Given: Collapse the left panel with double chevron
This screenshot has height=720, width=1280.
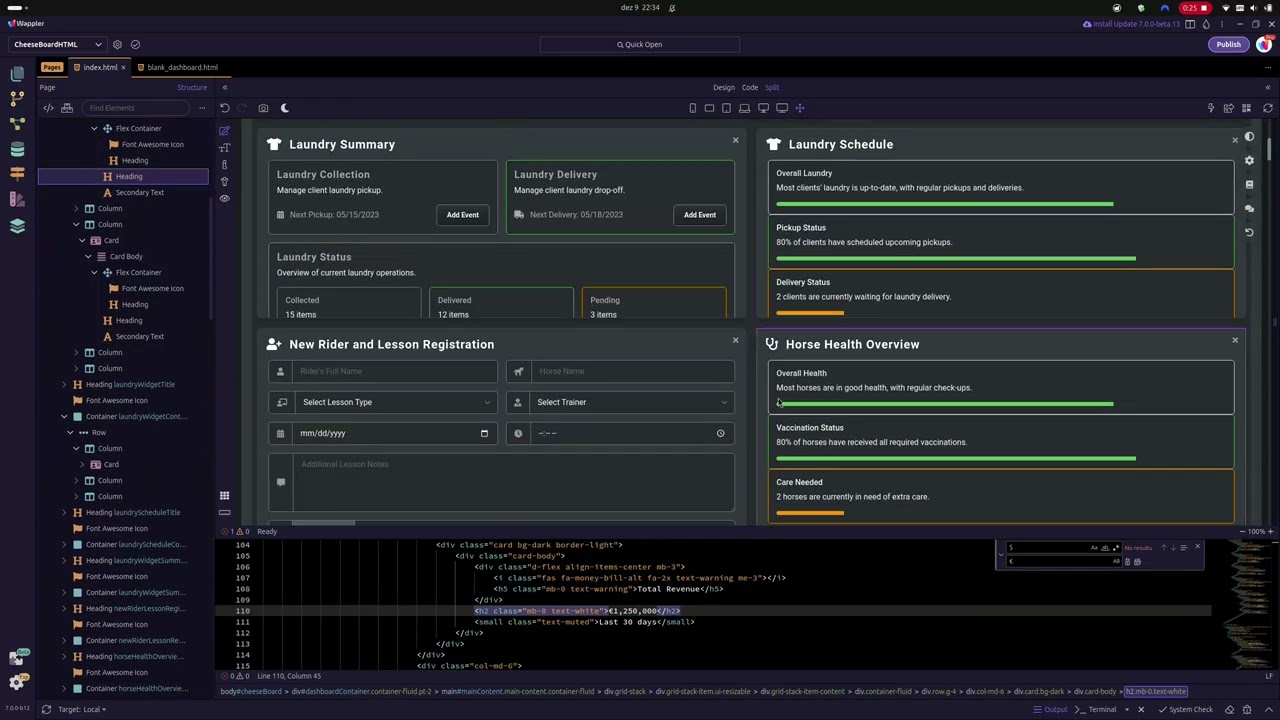Looking at the screenshot, I should [224, 87].
